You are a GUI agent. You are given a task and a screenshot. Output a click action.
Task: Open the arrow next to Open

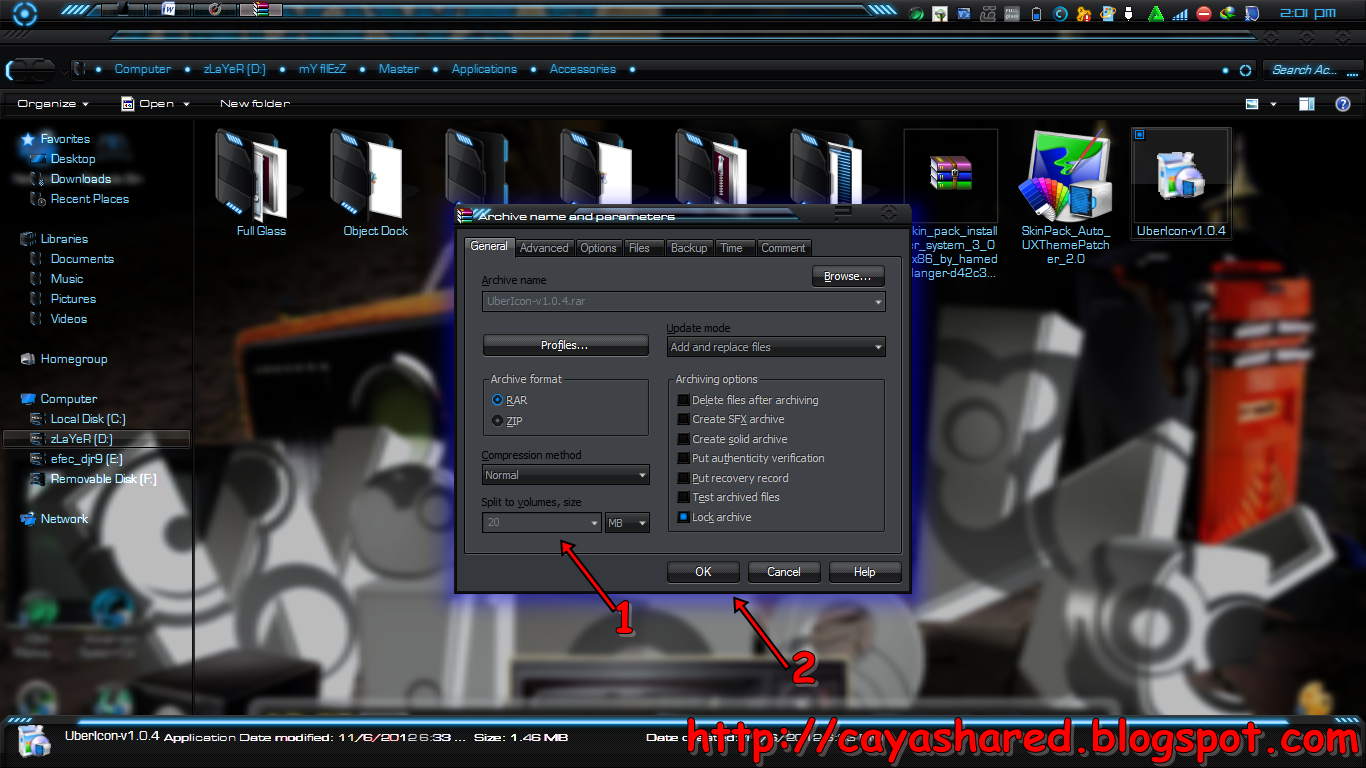[x=185, y=104]
